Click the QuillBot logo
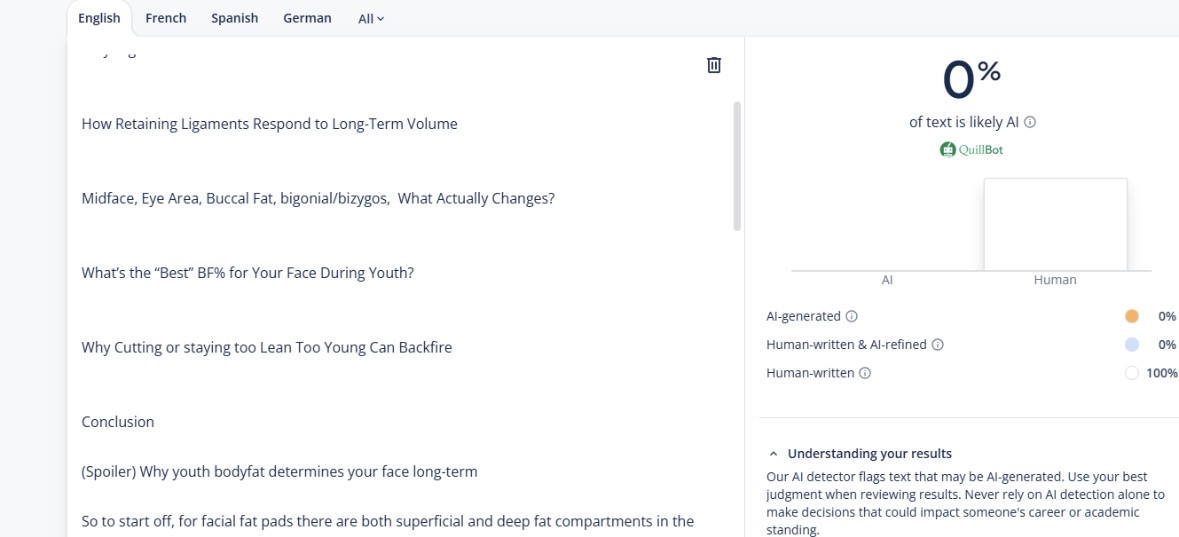 (x=971, y=150)
